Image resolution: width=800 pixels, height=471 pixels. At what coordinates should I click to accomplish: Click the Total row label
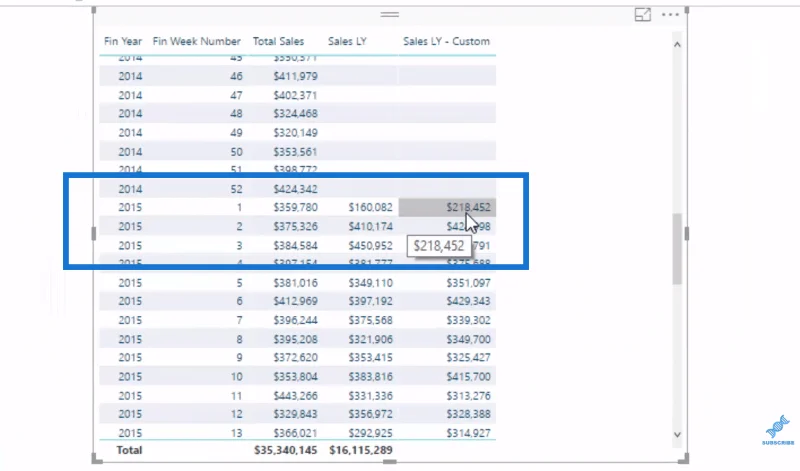click(129, 451)
